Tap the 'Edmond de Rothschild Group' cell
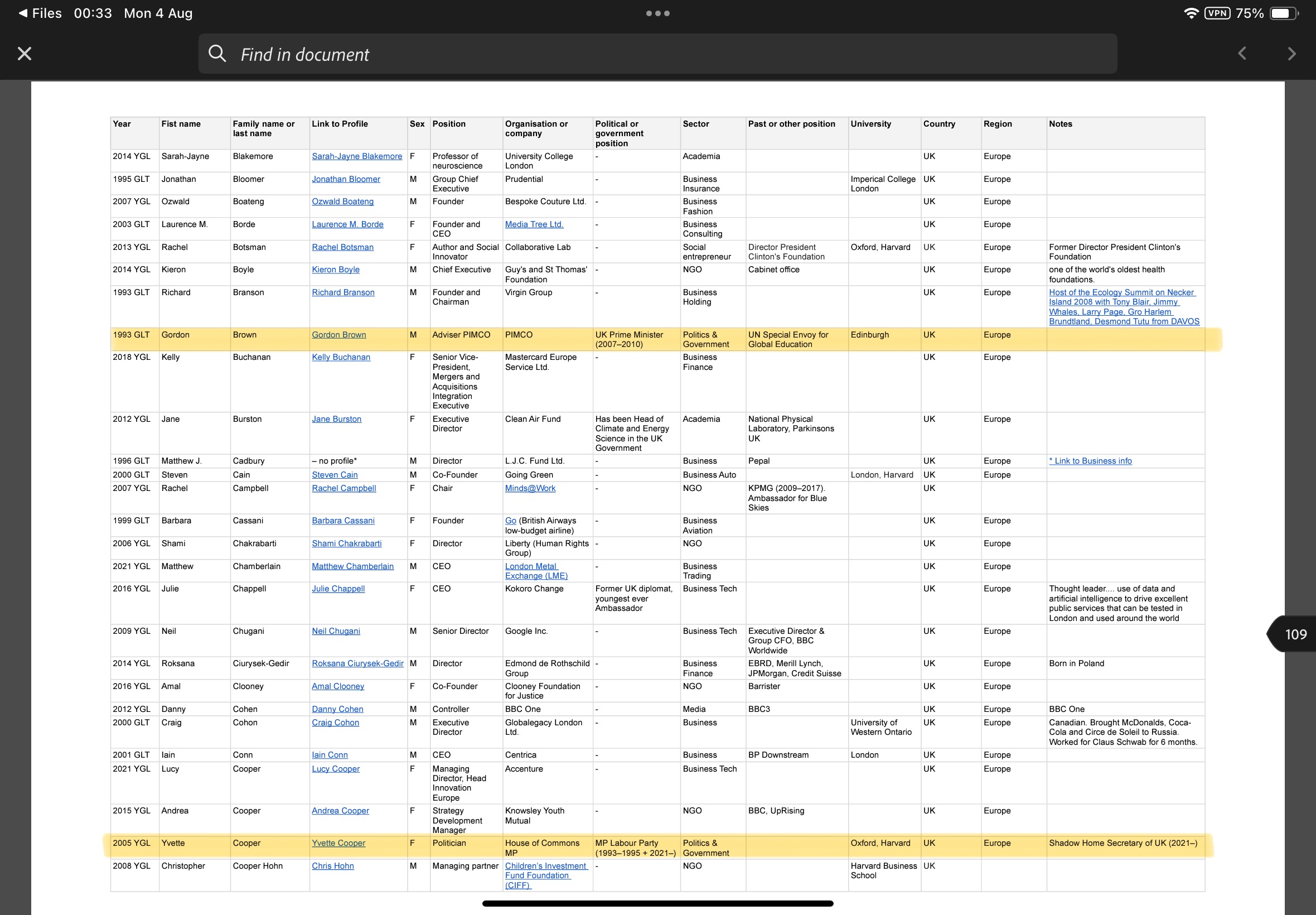 click(x=547, y=668)
